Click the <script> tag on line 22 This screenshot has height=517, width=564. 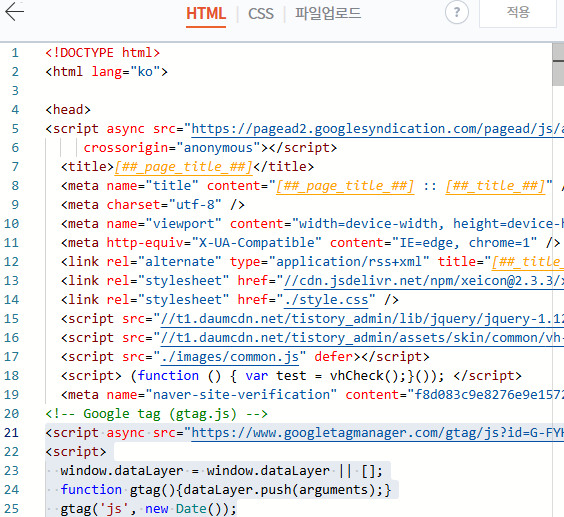click(76, 452)
